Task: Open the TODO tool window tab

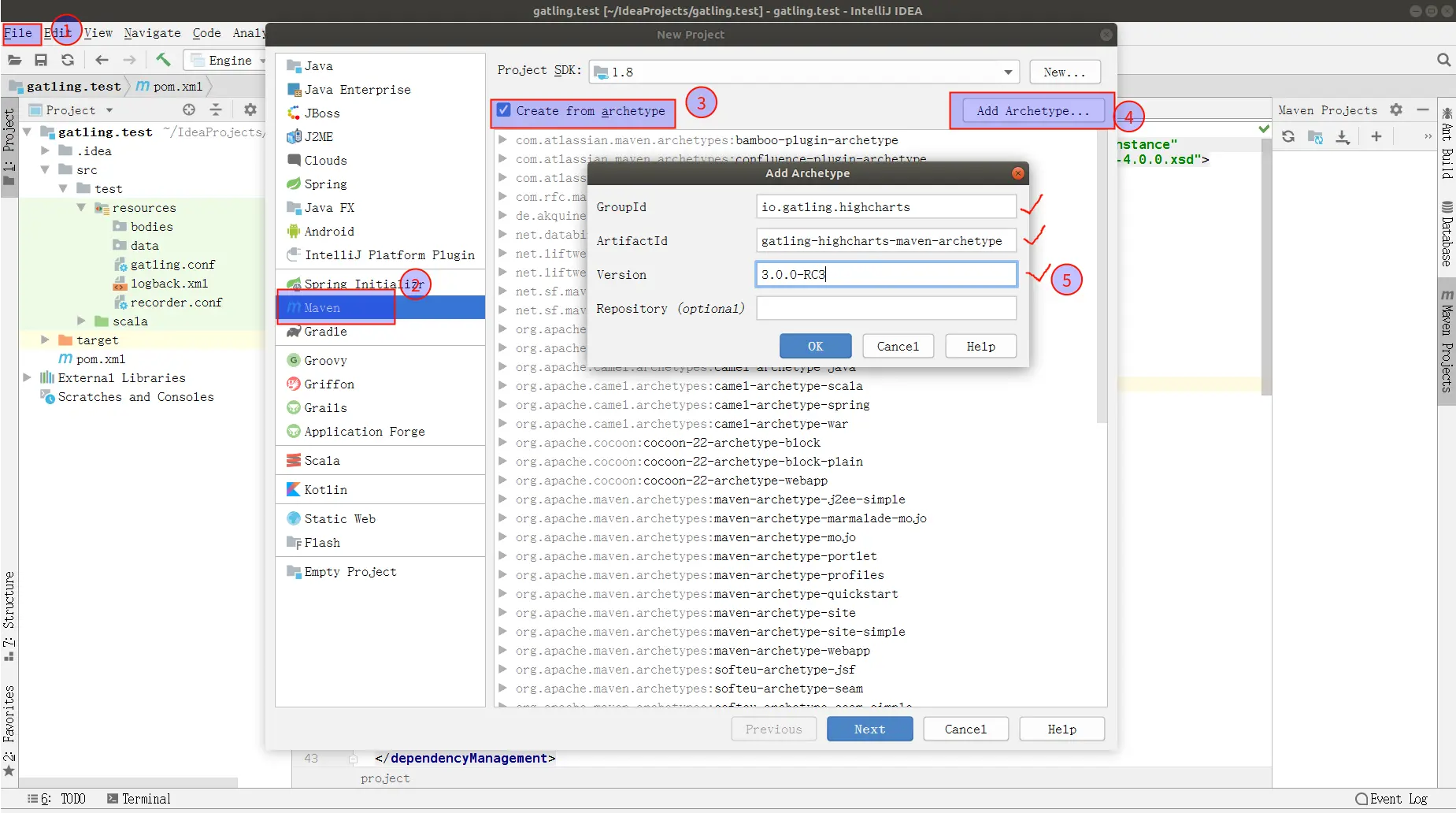Action: [x=57, y=799]
